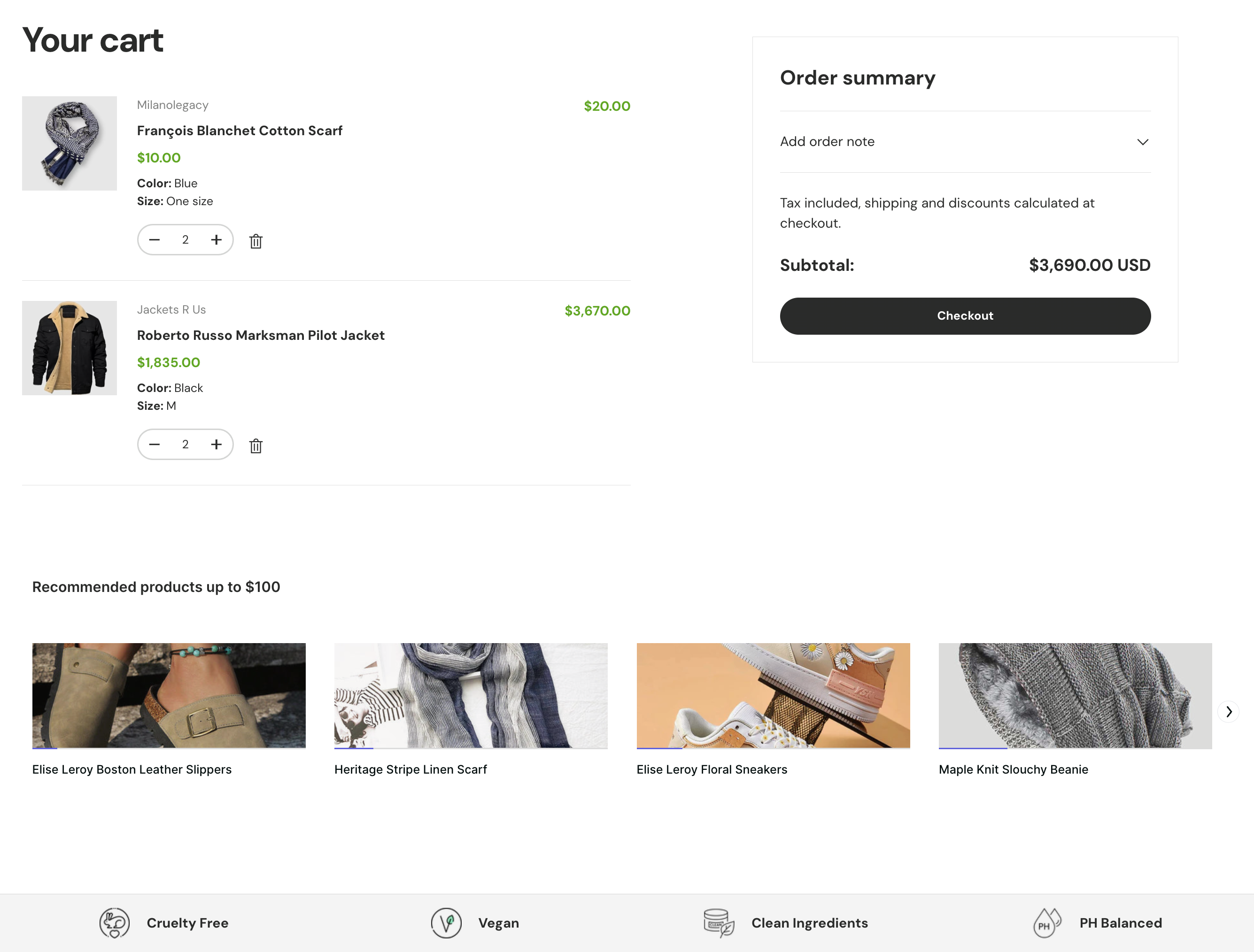The width and height of the screenshot is (1254, 952).
Task: Open the Roberto Russo Marksman Pilot Jacket link
Action: pos(261,336)
